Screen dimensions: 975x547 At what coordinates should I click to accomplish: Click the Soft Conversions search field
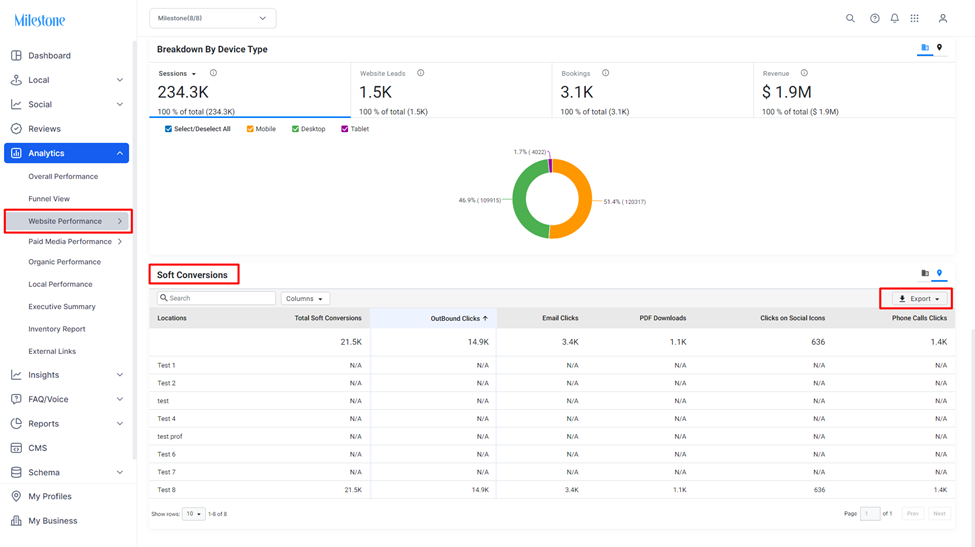[216, 298]
